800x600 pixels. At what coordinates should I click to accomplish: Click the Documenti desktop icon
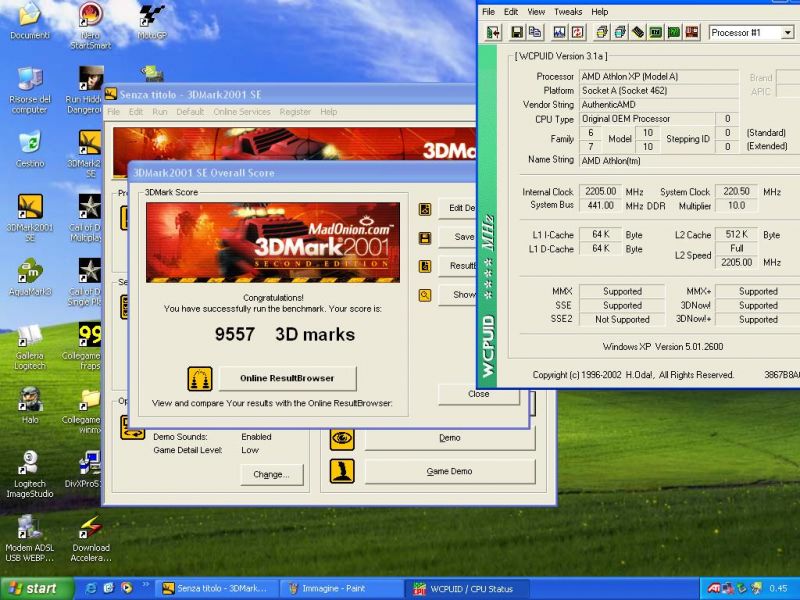(30, 21)
